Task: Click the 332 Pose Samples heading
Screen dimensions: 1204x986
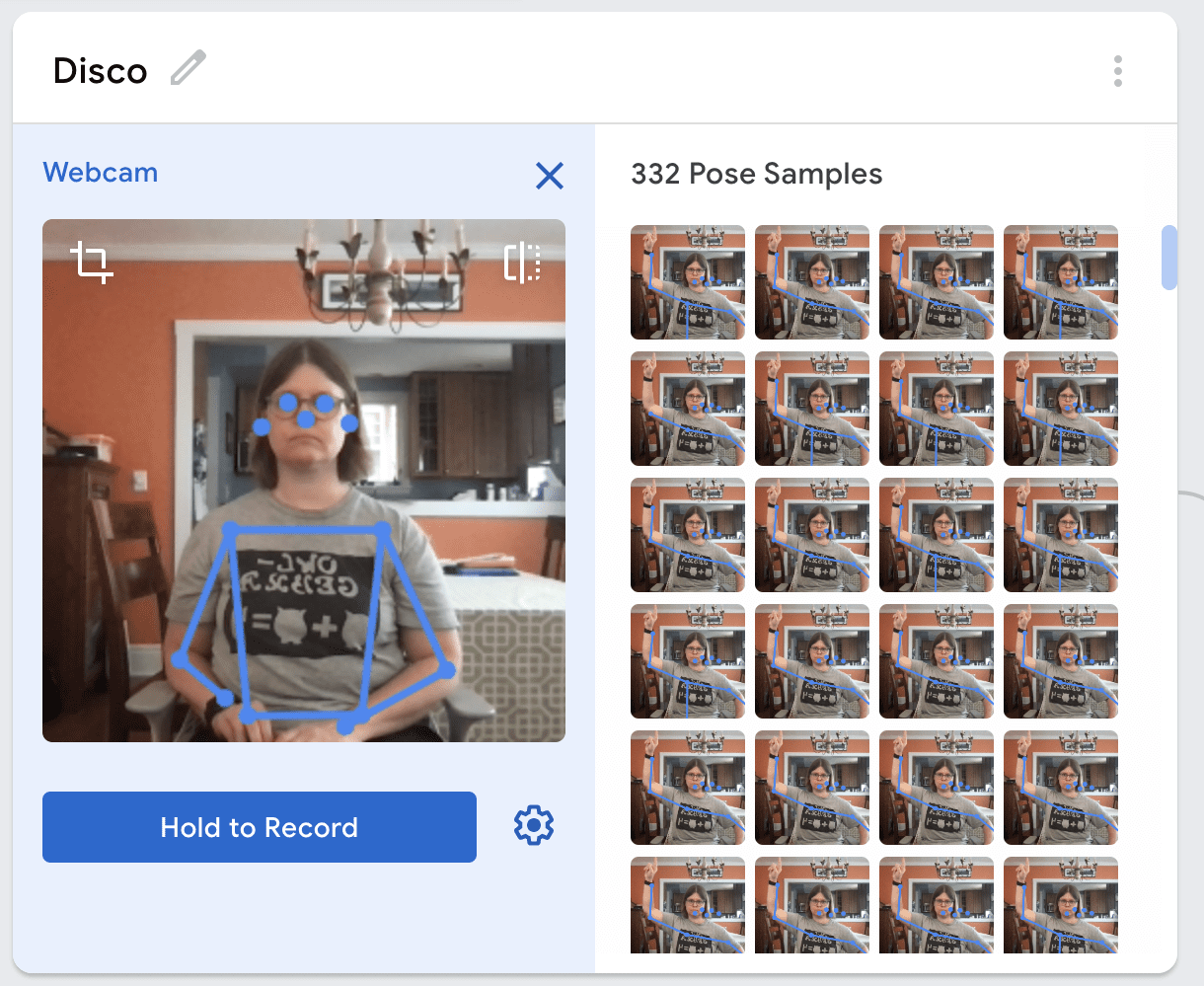Action: coord(756,175)
